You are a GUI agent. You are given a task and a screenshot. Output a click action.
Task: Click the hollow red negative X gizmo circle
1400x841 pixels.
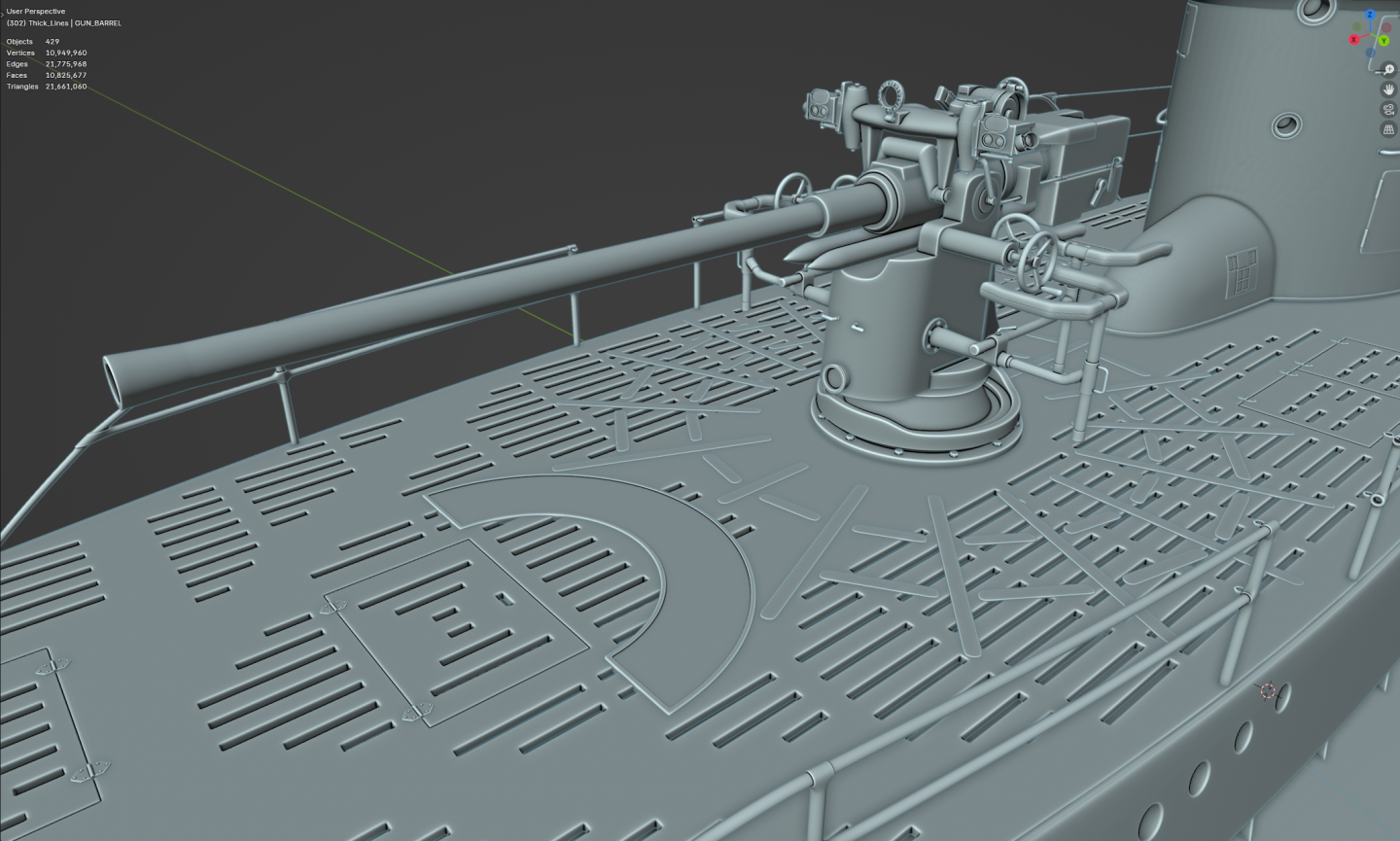(1386, 27)
